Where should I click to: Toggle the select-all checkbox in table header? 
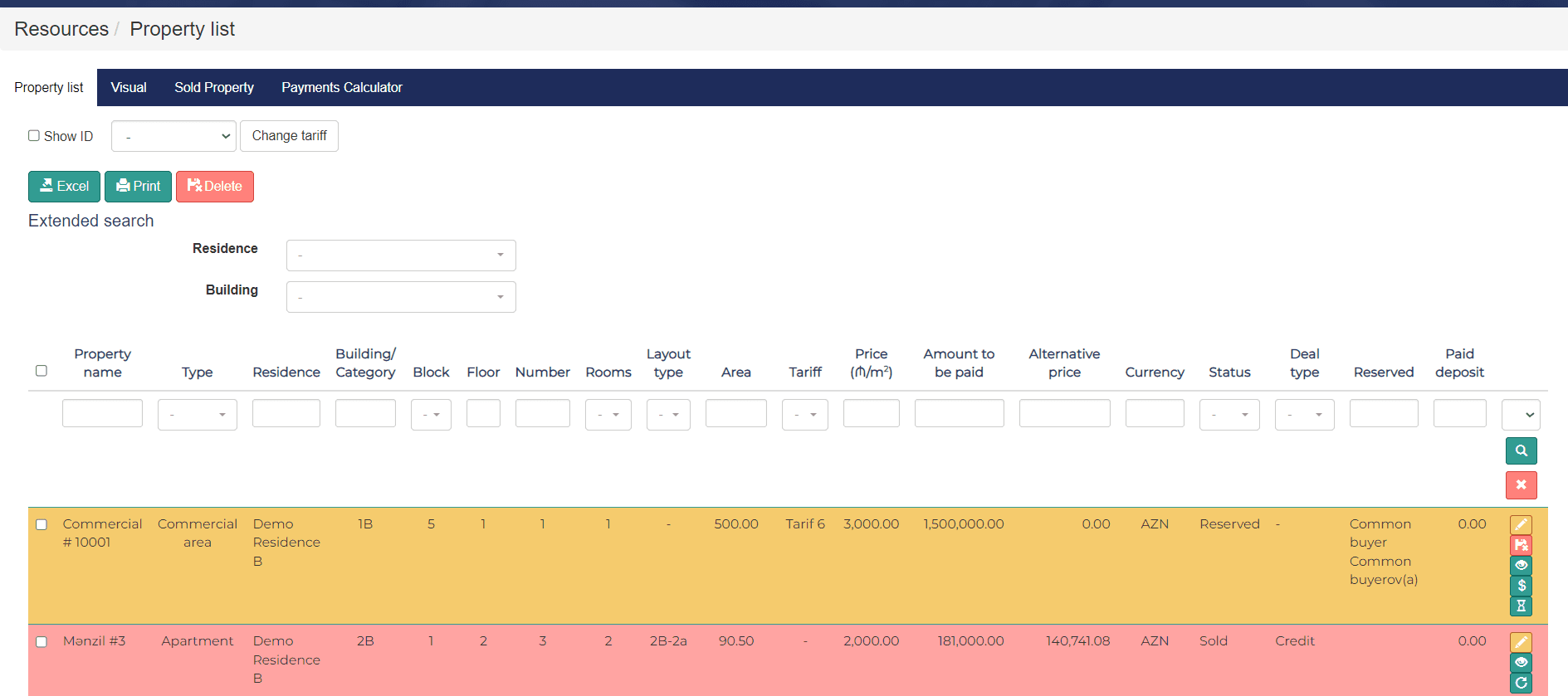coord(42,371)
